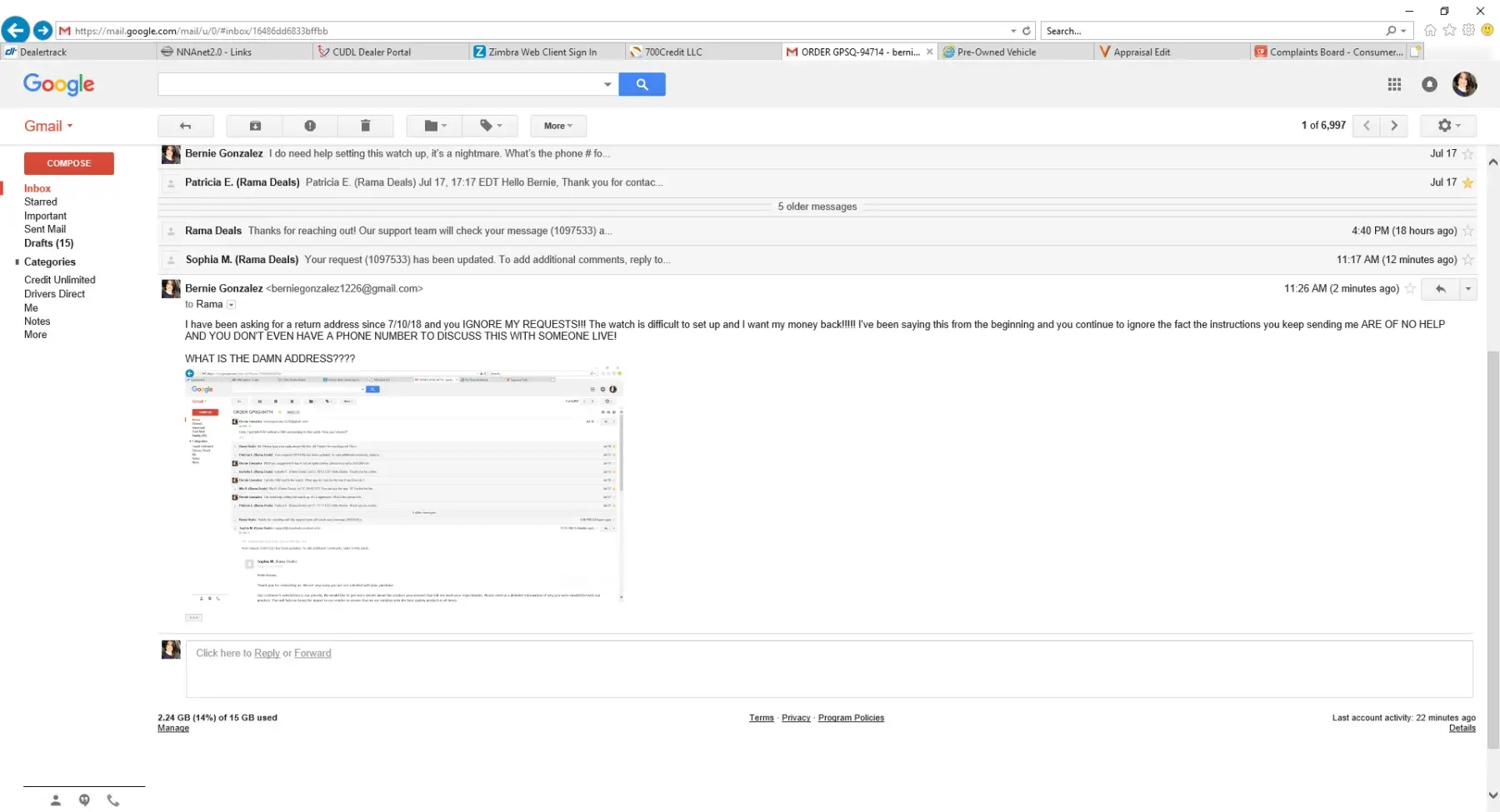The image size is (1500, 812).
Task: Open Drafts (15) folder
Action: 49,244
